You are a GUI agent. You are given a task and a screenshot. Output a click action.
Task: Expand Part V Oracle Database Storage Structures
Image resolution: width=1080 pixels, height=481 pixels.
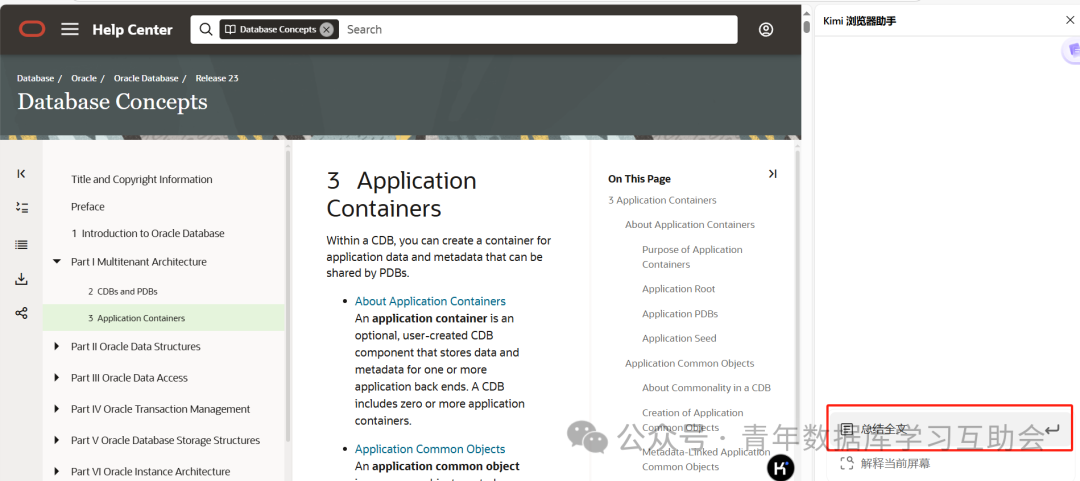click(x=56, y=440)
